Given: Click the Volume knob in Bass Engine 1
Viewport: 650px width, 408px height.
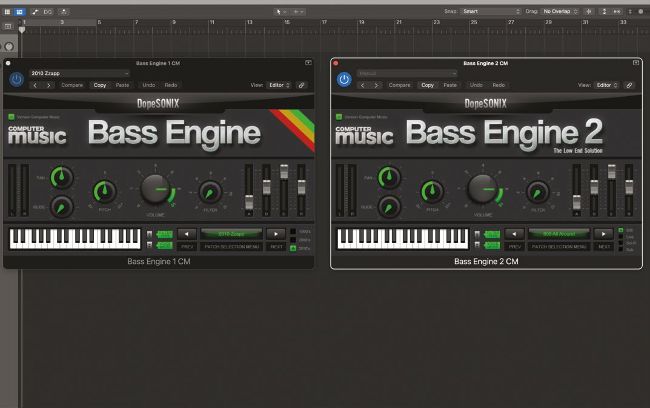Looking at the screenshot, I should click(x=155, y=189).
